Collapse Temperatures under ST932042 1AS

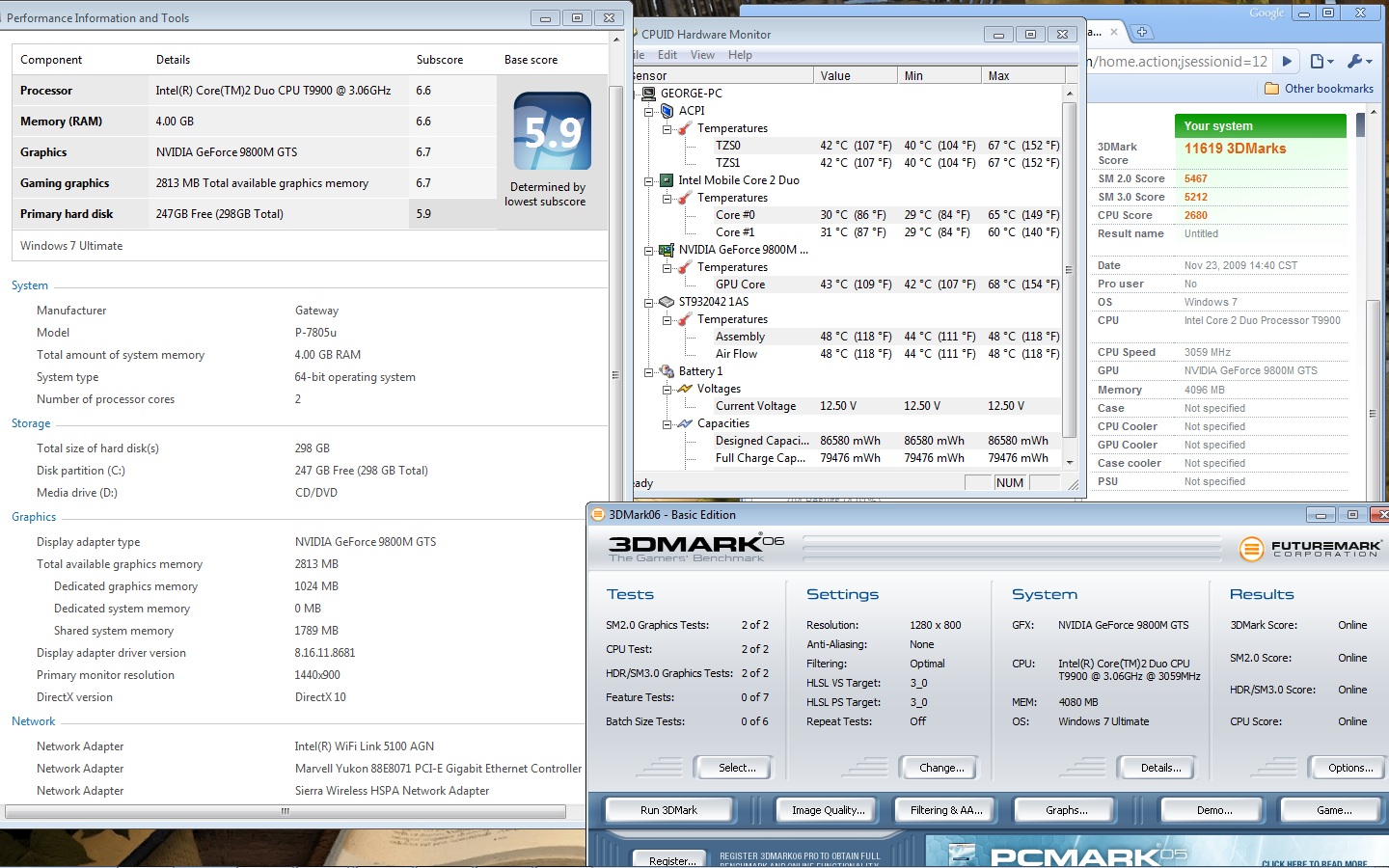tap(667, 319)
